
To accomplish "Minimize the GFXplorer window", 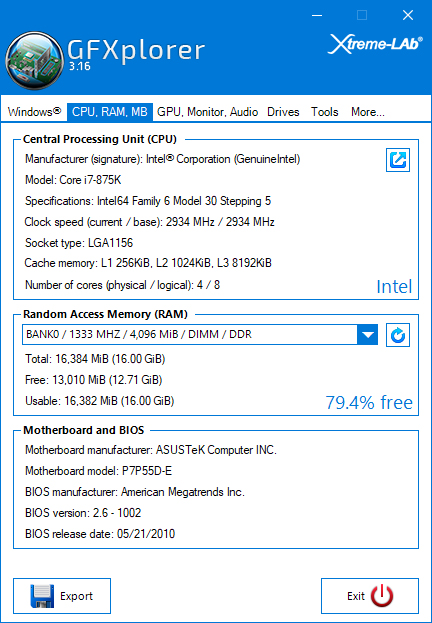I will (x=317, y=15).
